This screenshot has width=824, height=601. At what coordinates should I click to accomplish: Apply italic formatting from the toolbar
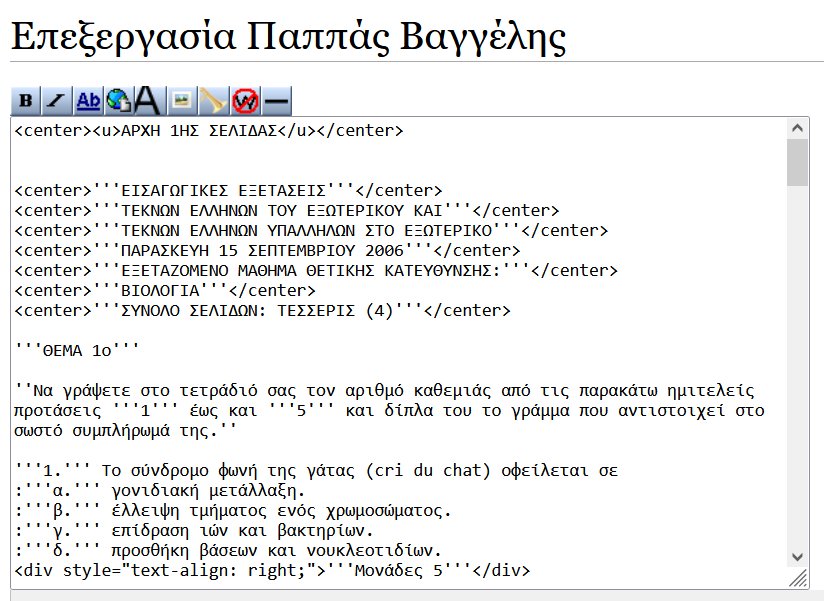coord(56,100)
